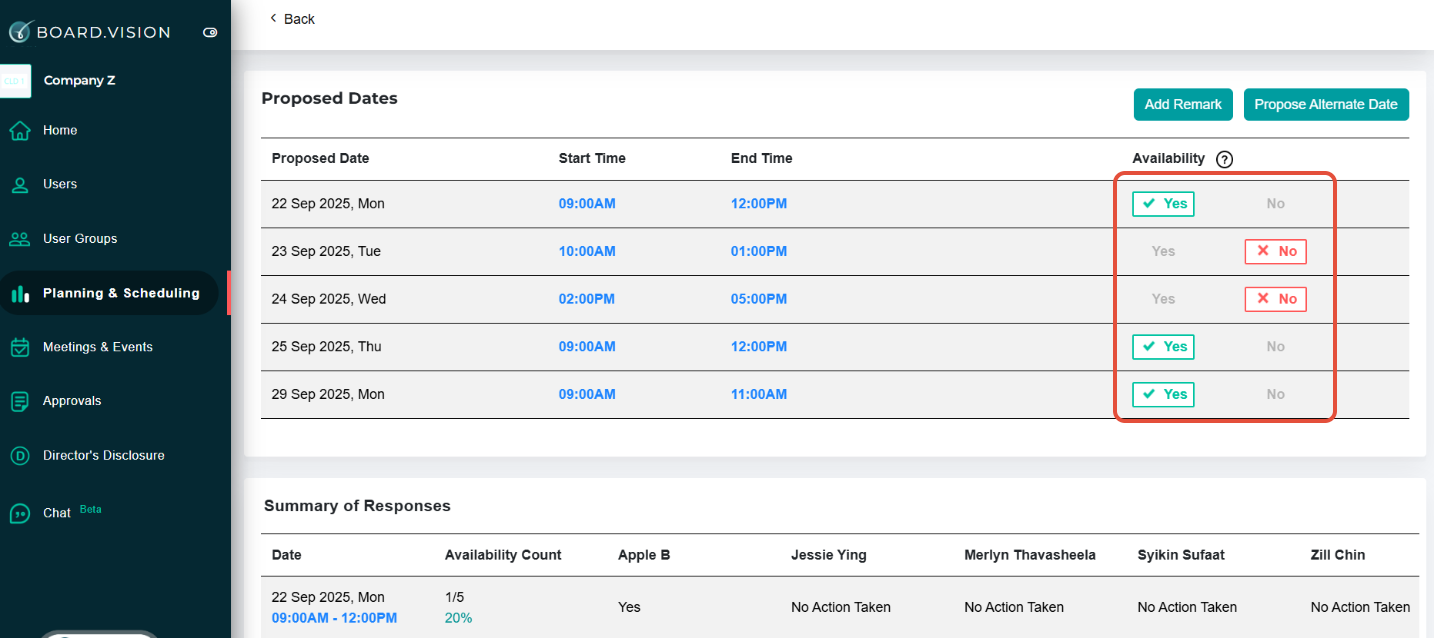Select Yes for 29 Sep 2025
The width and height of the screenshot is (1434, 638).
[x=1163, y=394]
